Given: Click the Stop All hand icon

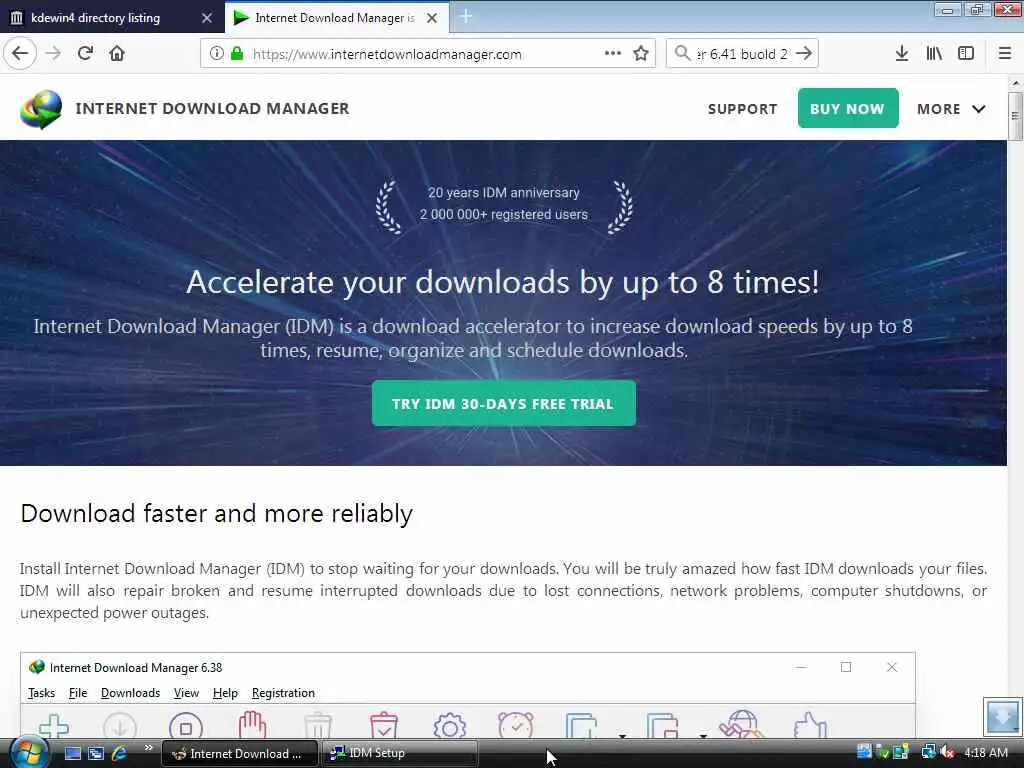Looking at the screenshot, I should coord(252,725).
